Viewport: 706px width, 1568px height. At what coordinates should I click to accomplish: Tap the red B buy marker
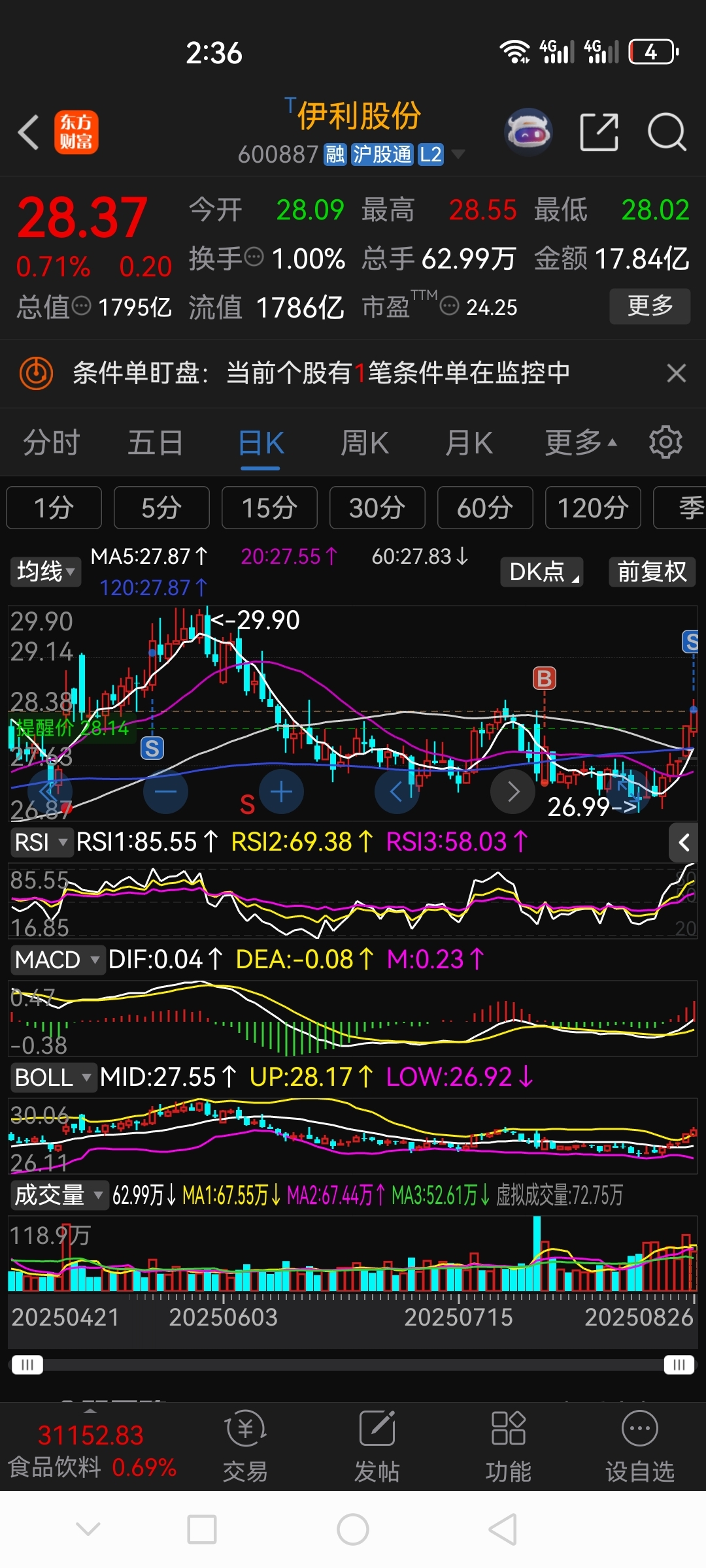tap(545, 678)
